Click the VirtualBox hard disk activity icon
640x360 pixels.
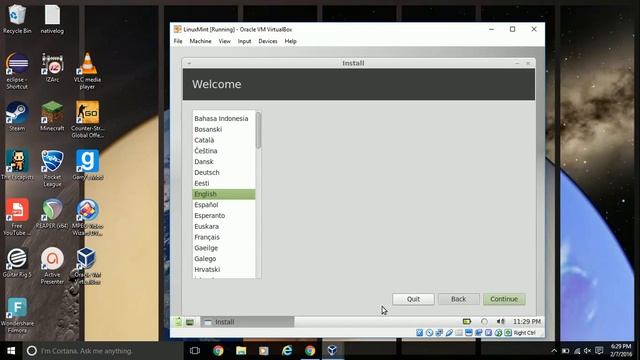pos(419,333)
